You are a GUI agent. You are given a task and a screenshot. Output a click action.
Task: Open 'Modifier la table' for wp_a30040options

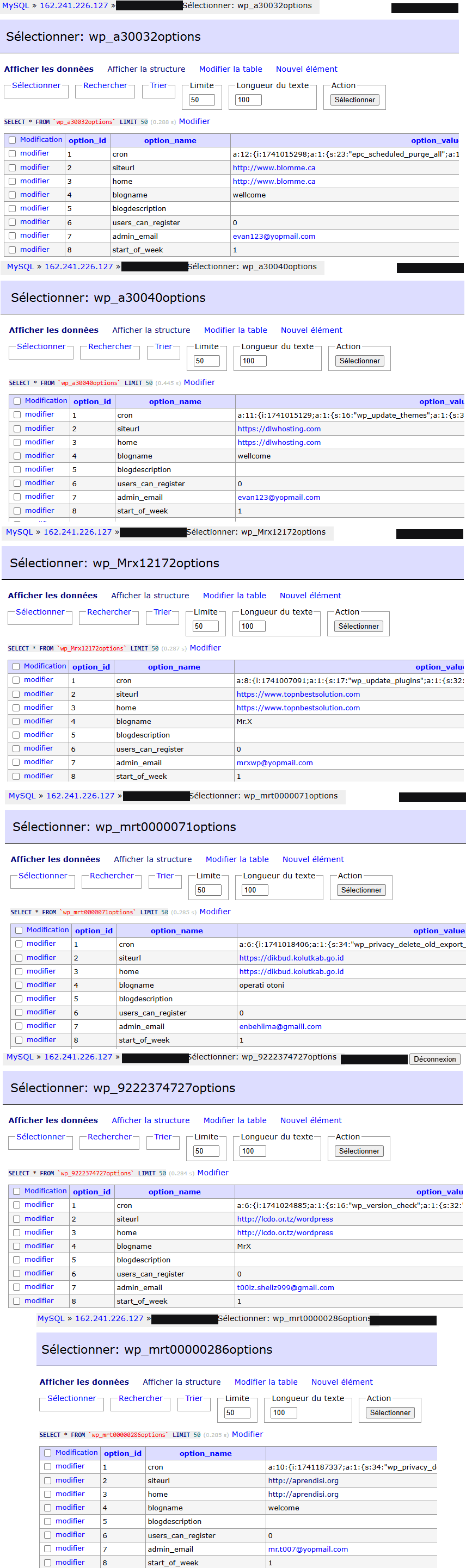pos(235,331)
